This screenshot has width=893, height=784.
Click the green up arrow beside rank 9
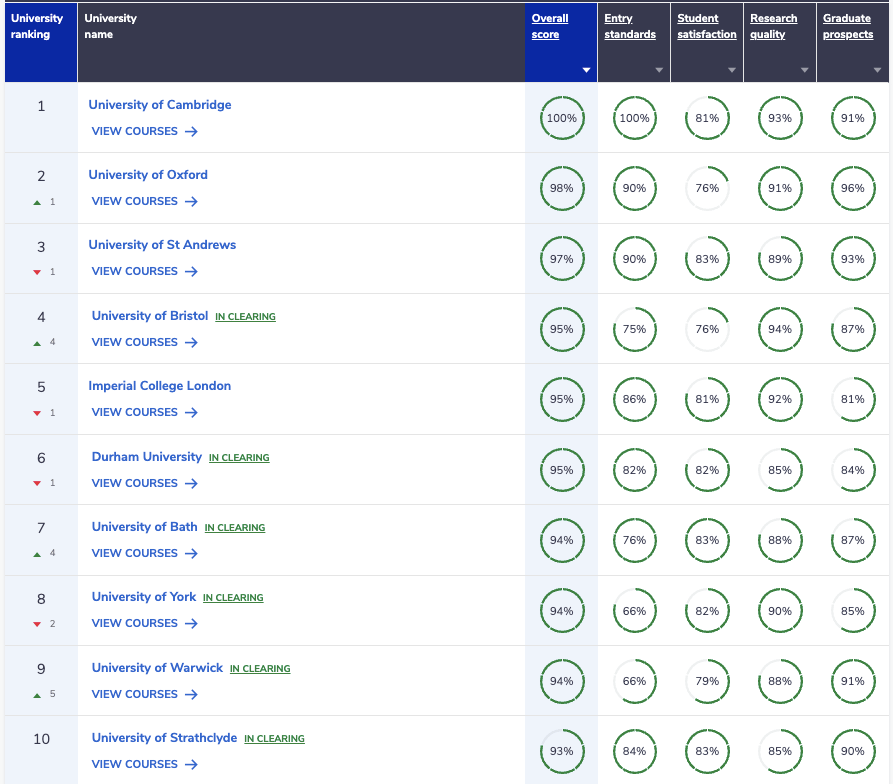(37, 695)
